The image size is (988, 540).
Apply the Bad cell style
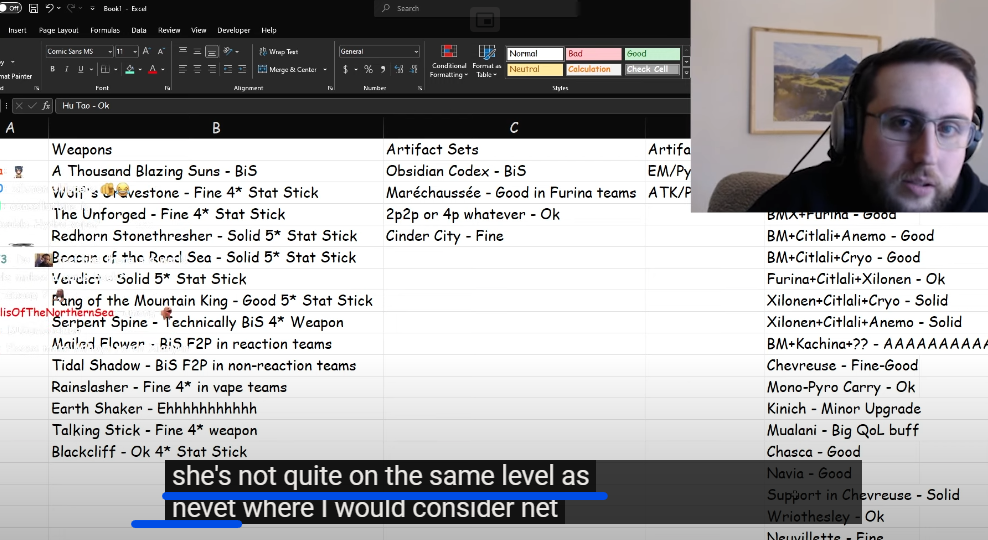(593, 54)
